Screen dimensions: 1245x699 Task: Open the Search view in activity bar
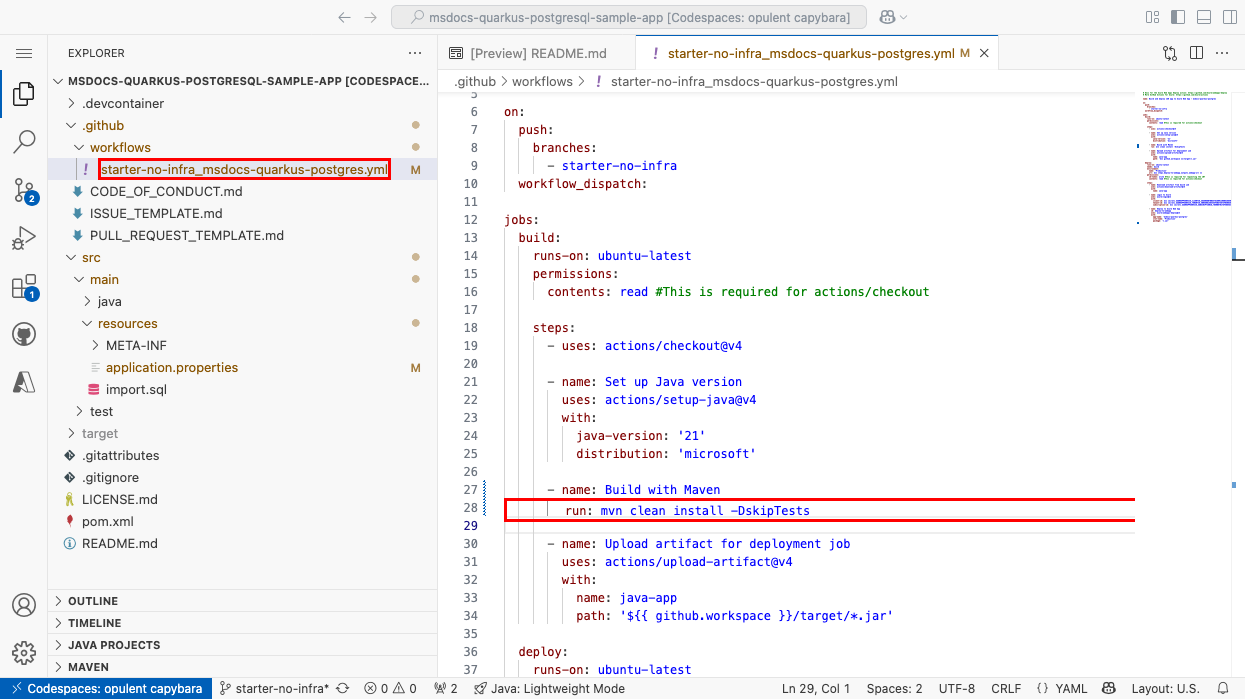(24, 142)
